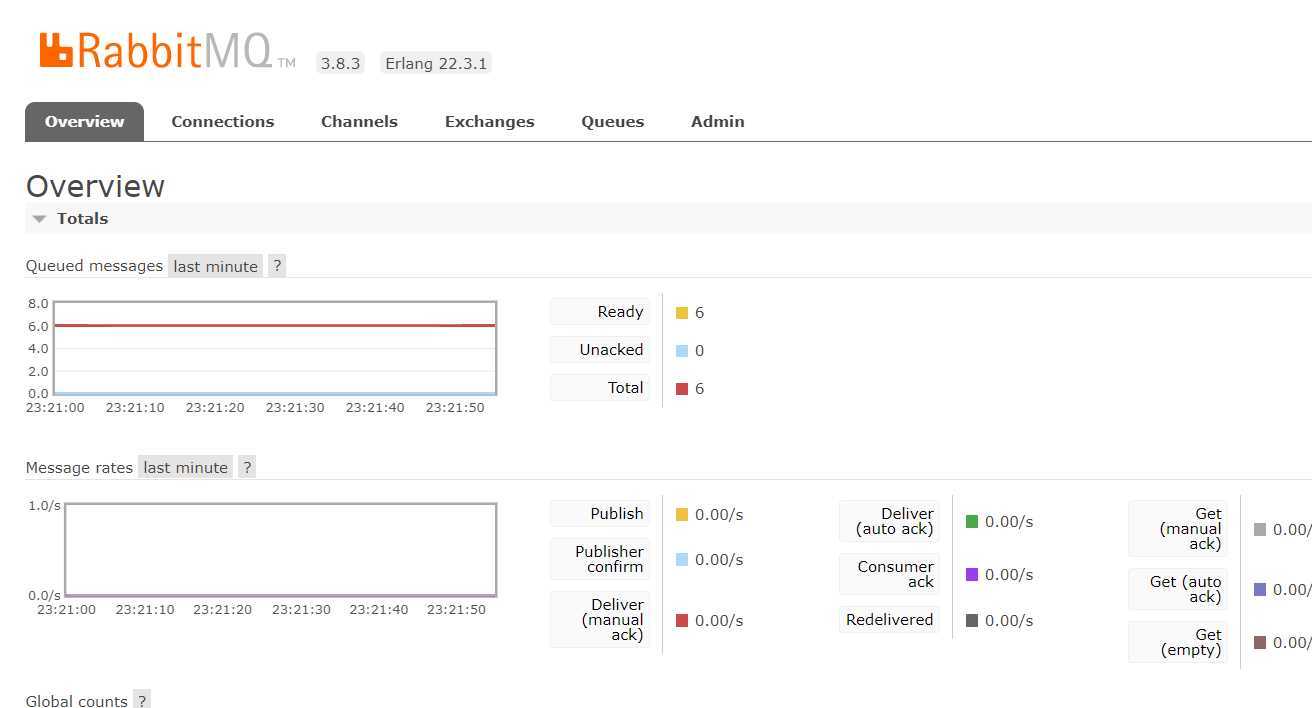
Task: Open the Exchanges tab
Action: (x=489, y=122)
